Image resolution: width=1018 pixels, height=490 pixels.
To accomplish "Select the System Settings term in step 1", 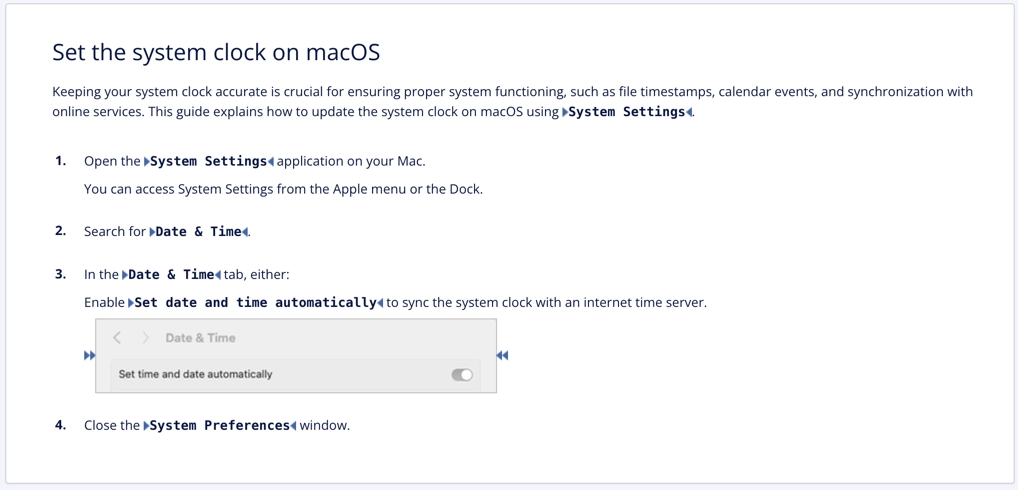I will coord(208,161).
